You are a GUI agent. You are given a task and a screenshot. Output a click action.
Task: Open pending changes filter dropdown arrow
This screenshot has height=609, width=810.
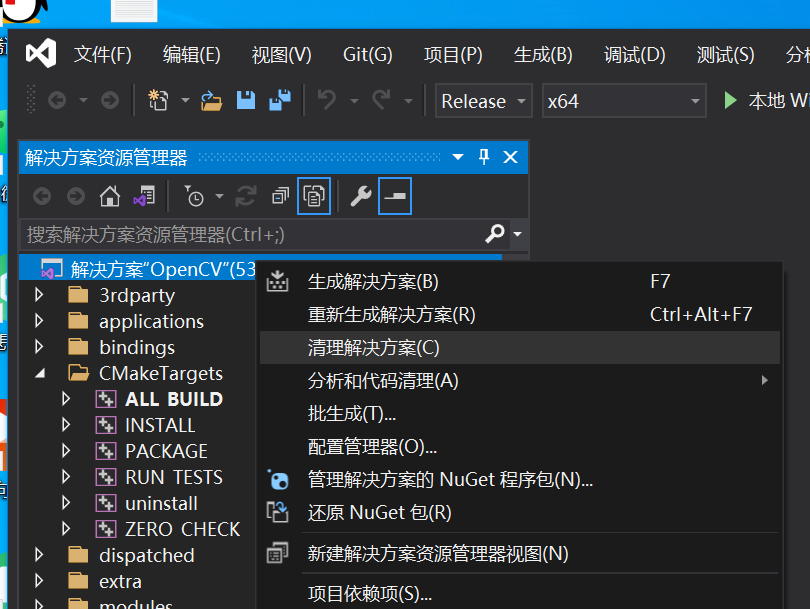click(219, 196)
